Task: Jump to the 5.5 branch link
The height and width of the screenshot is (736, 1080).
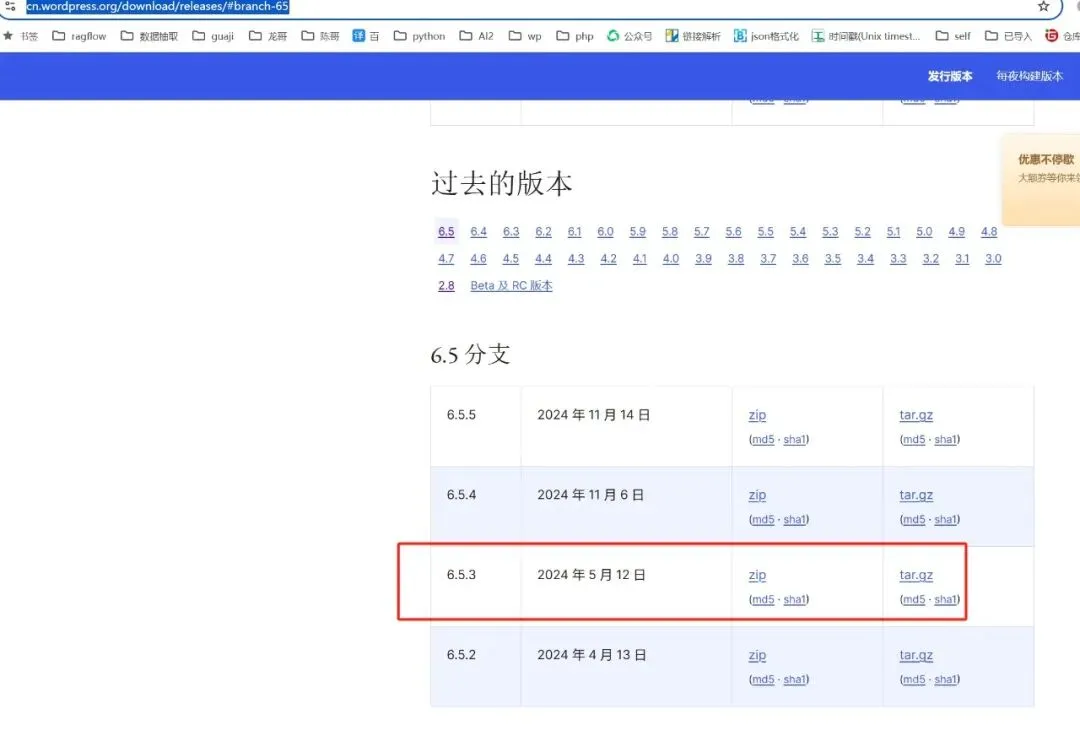Action: click(x=766, y=232)
